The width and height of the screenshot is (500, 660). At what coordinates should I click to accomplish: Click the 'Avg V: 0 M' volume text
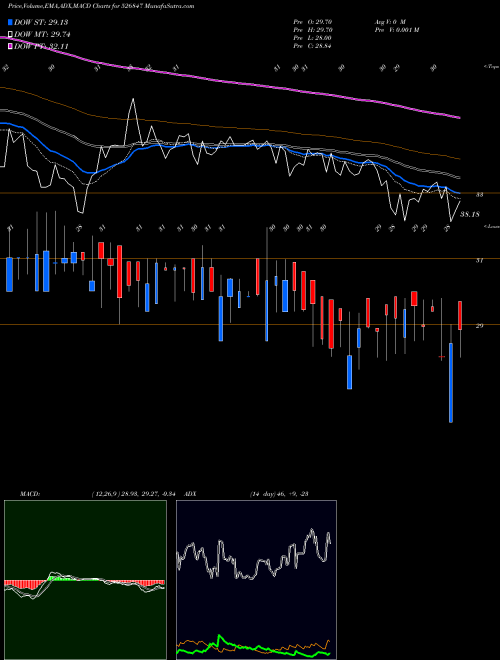tap(390, 22)
